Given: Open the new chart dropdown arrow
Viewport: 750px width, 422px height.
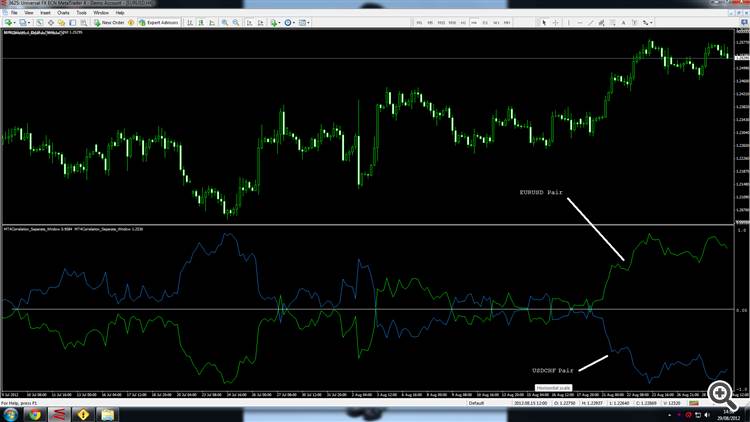Looking at the screenshot, I should (x=14, y=22).
